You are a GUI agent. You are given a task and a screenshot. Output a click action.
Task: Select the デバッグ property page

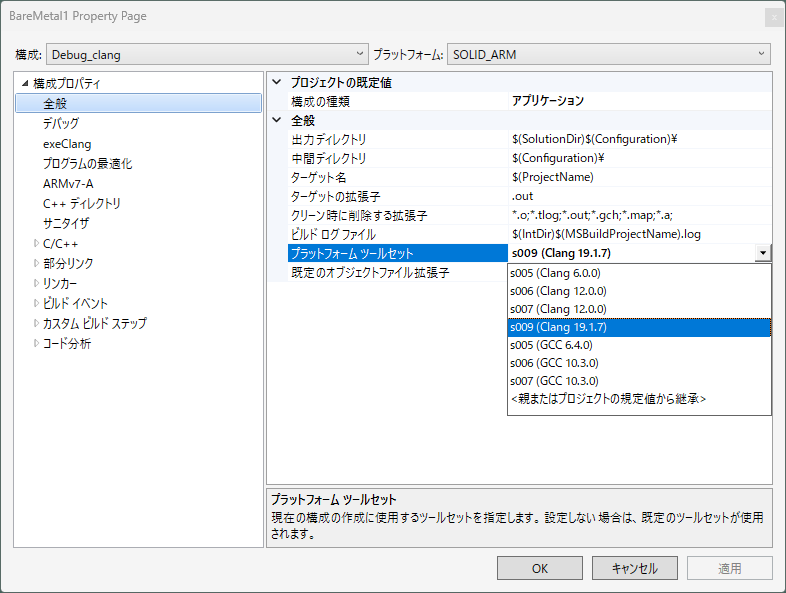point(60,123)
